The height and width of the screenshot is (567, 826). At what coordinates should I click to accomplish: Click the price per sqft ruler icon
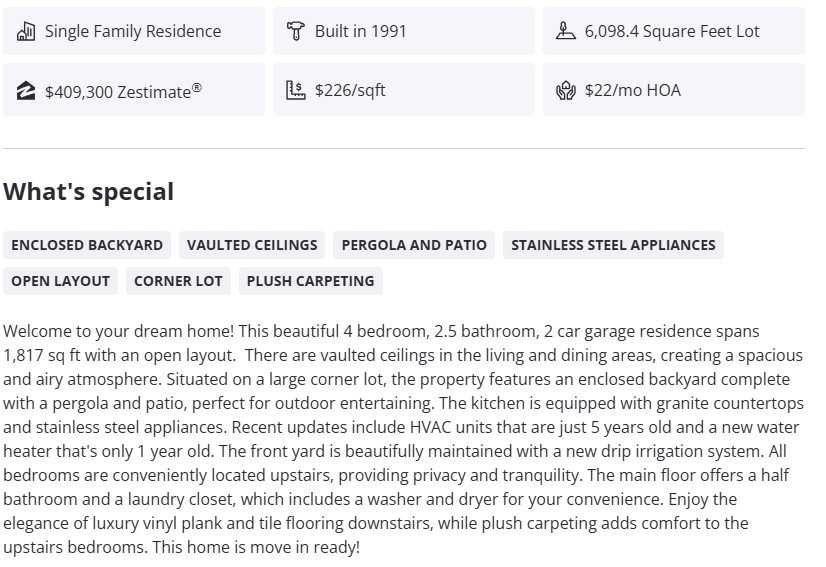(x=295, y=90)
